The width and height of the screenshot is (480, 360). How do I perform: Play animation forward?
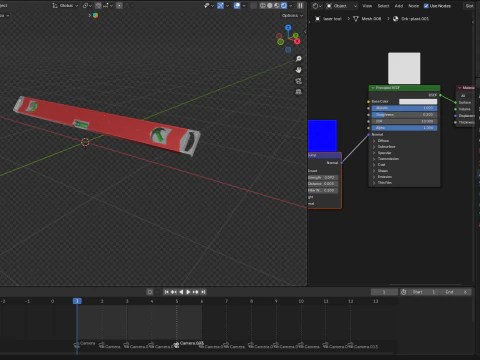click(x=188, y=292)
